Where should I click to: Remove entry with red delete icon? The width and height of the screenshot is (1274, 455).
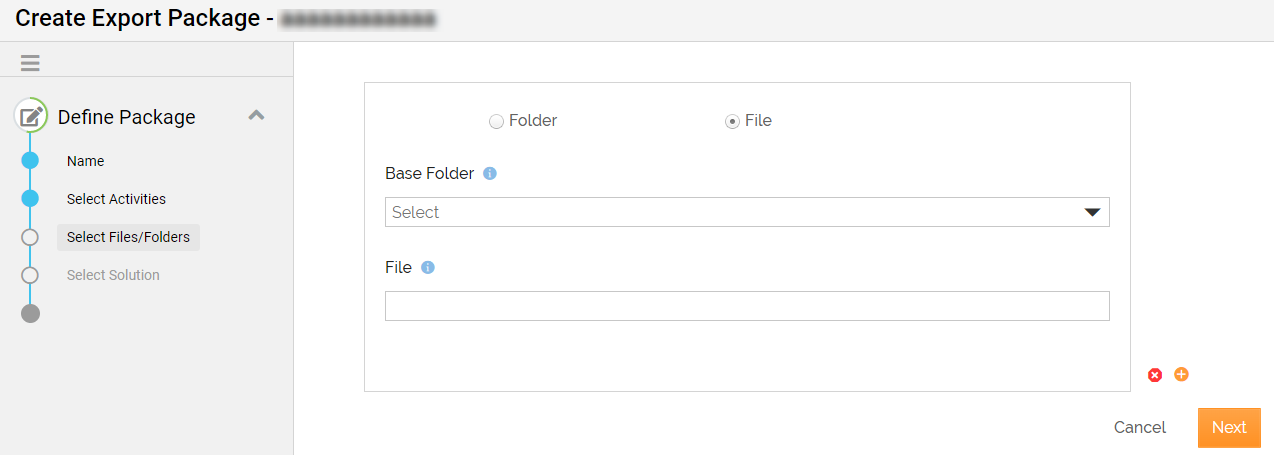pos(1155,375)
